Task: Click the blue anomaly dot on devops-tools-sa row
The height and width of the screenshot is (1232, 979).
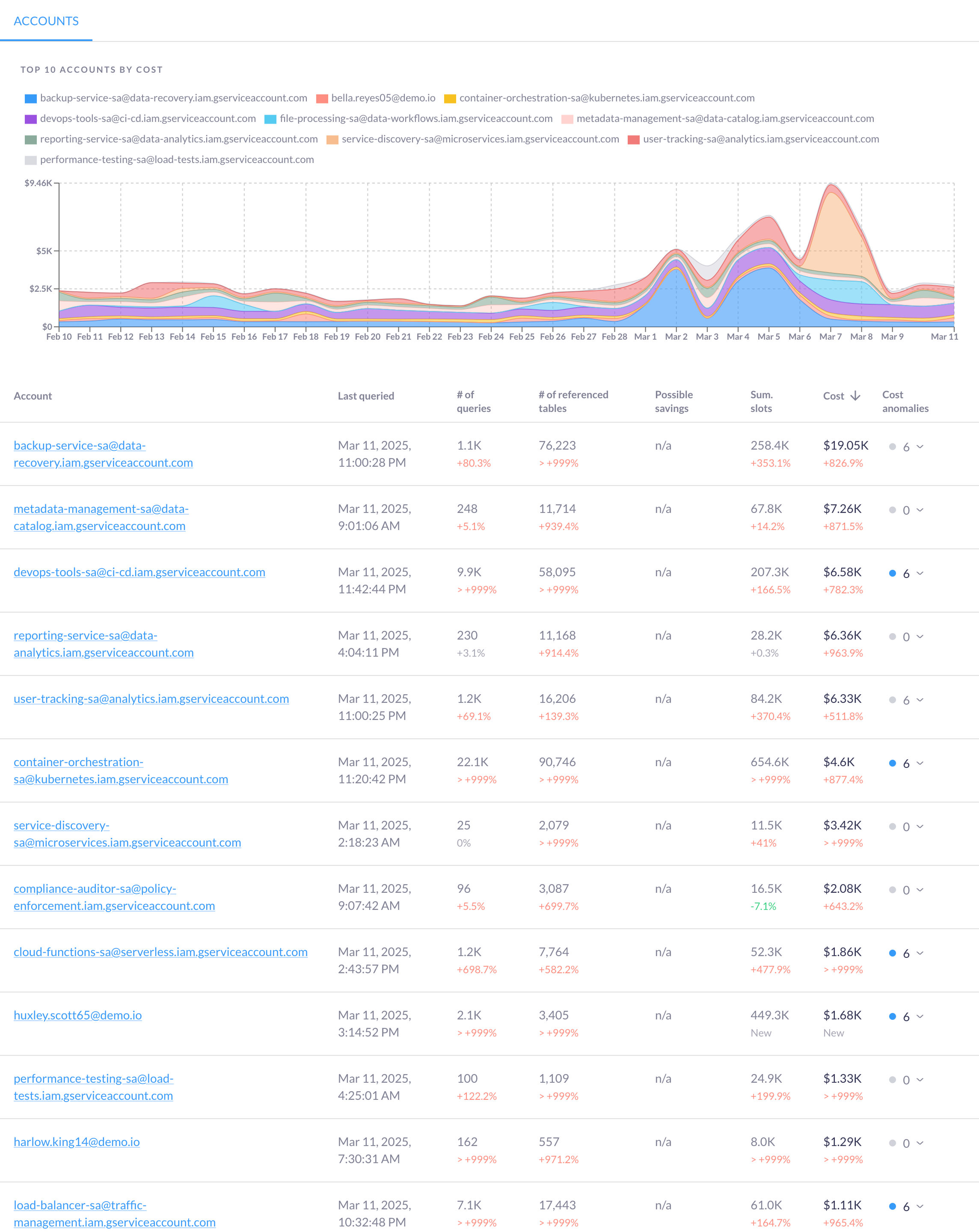Action: (x=892, y=573)
